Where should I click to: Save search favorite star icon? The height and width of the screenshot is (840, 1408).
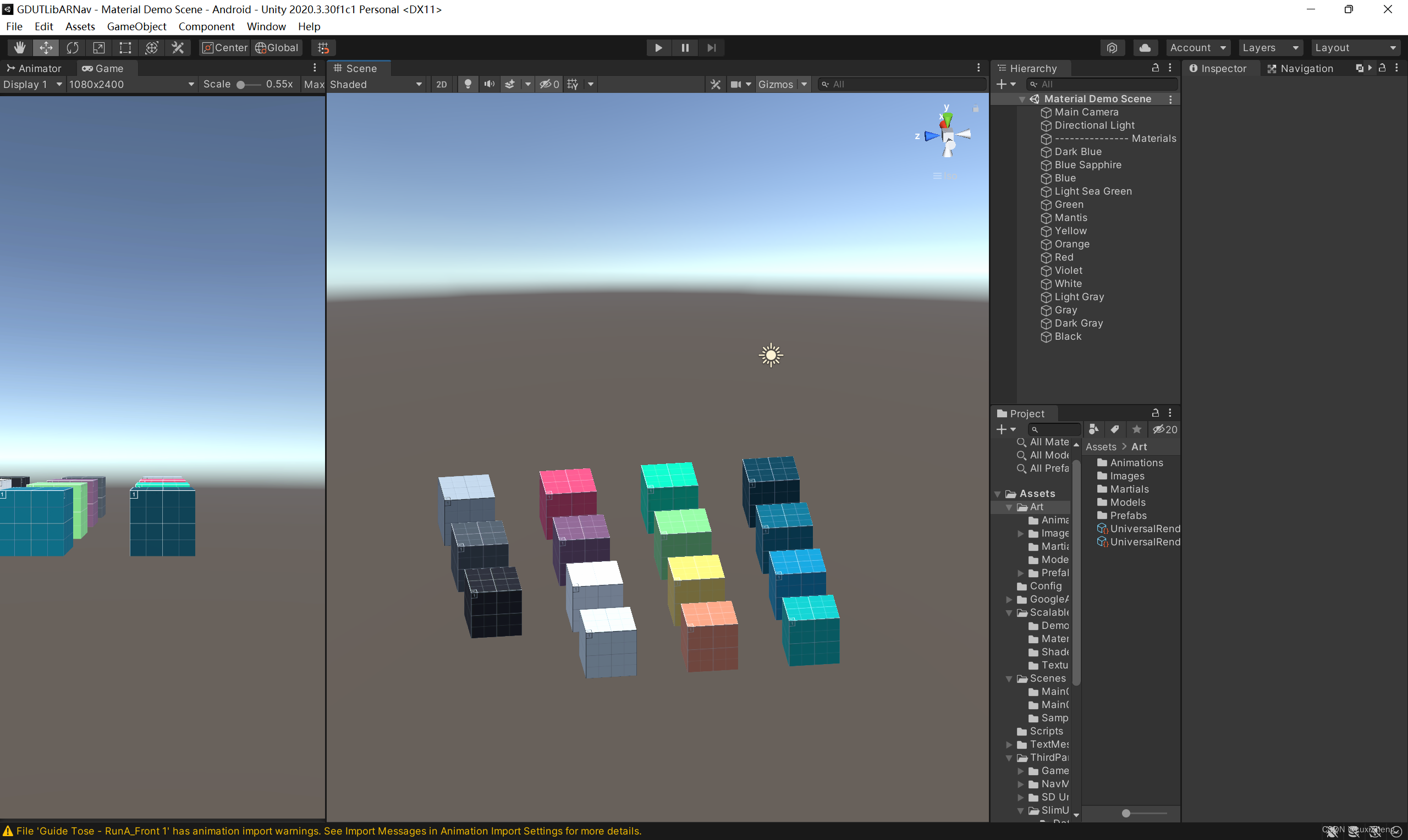pos(1136,430)
